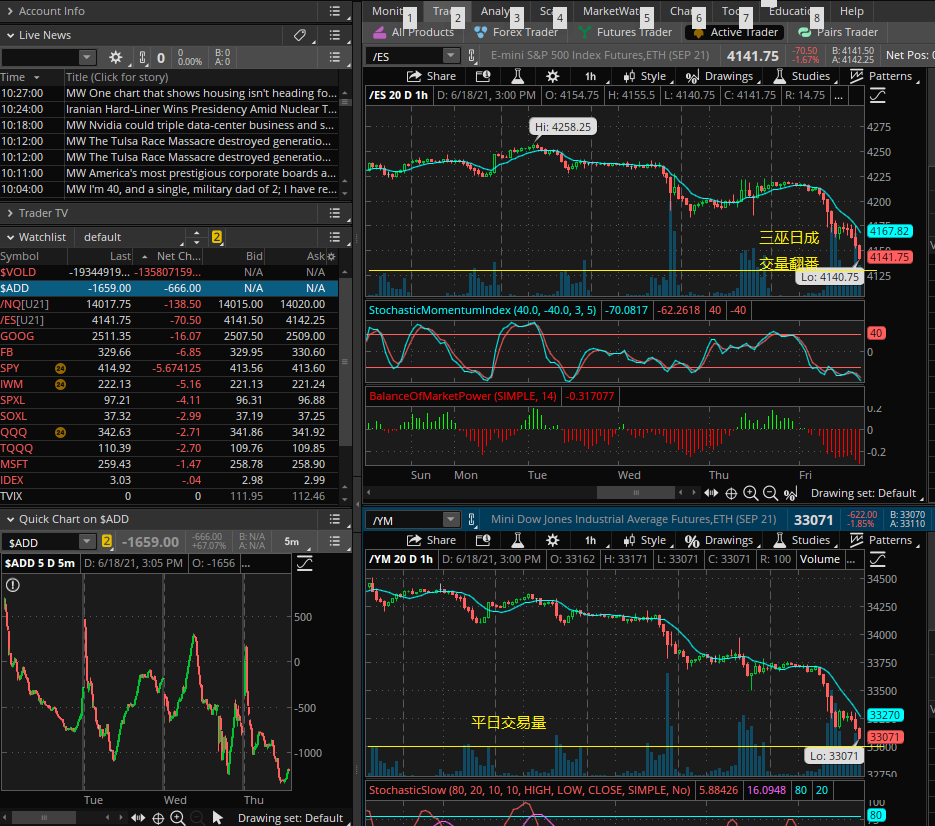The height and width of the screenshot is (826, 935).
Task: Open the Style dropdown on the /YM chart
Action: (x=646, y=540)
